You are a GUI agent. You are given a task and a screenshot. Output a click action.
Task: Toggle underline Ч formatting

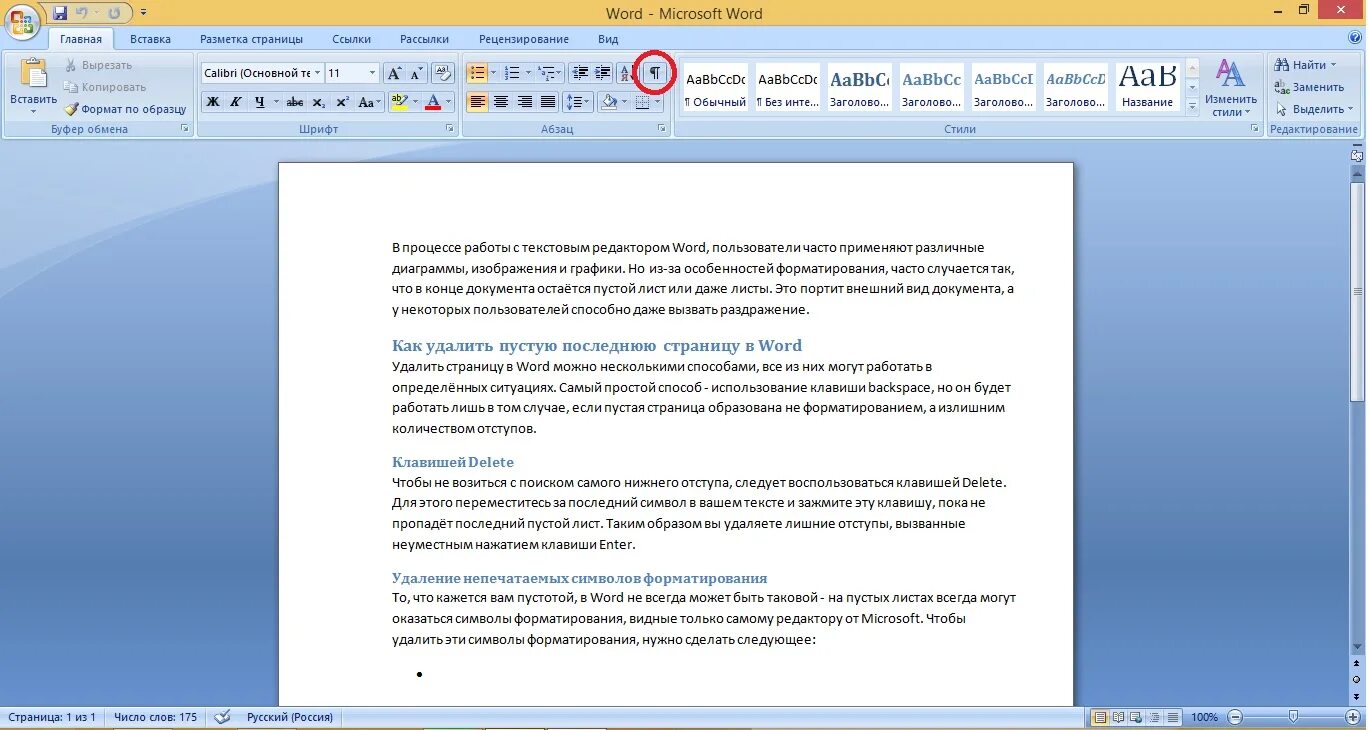click(x=260, y=102)
